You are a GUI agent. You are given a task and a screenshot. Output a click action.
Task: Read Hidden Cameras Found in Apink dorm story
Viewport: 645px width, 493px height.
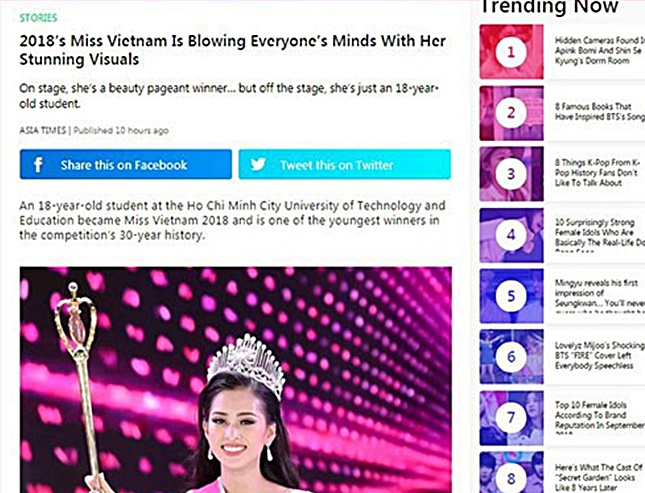pos(600,51)
